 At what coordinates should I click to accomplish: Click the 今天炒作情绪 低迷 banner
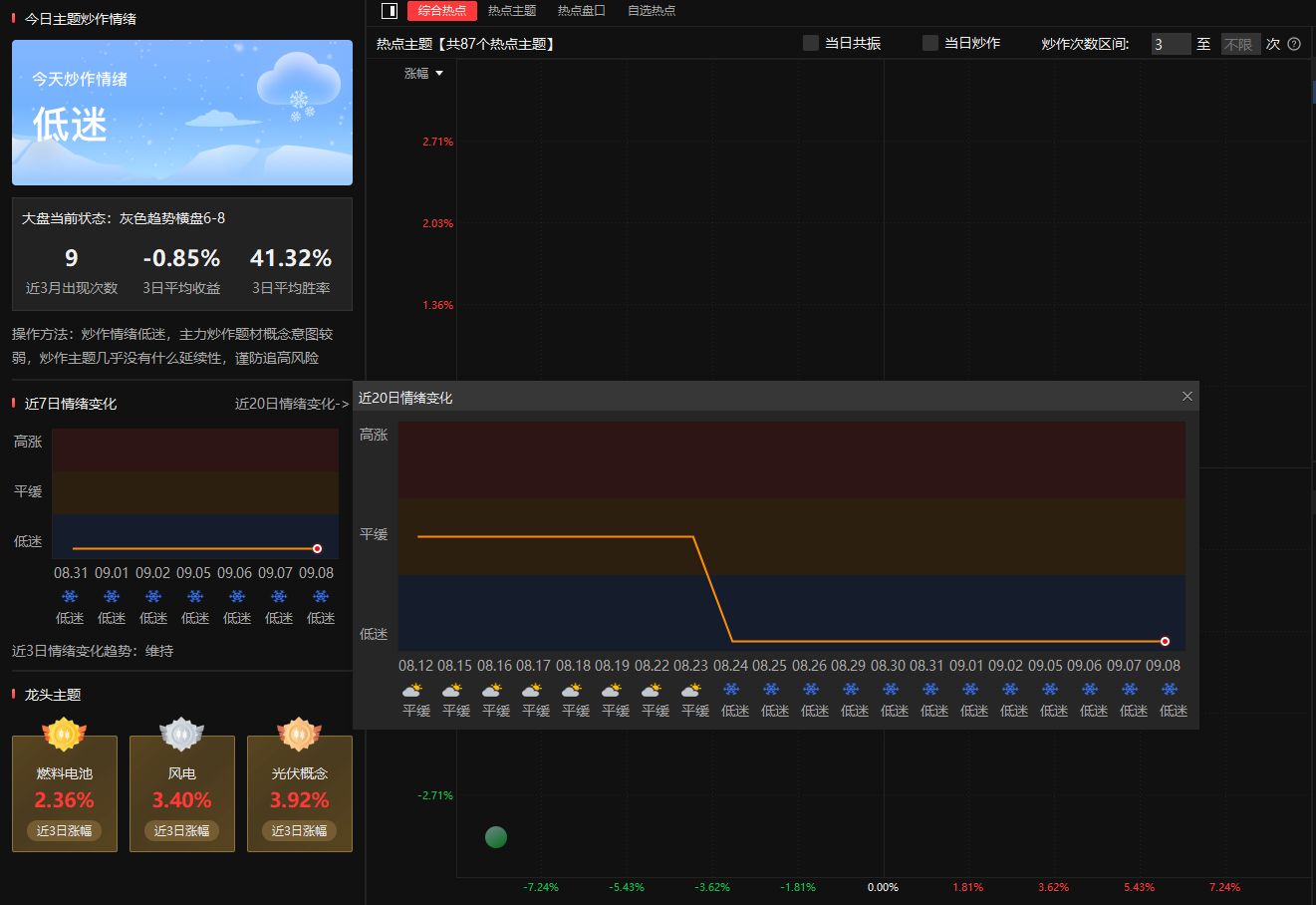(182, 113)
